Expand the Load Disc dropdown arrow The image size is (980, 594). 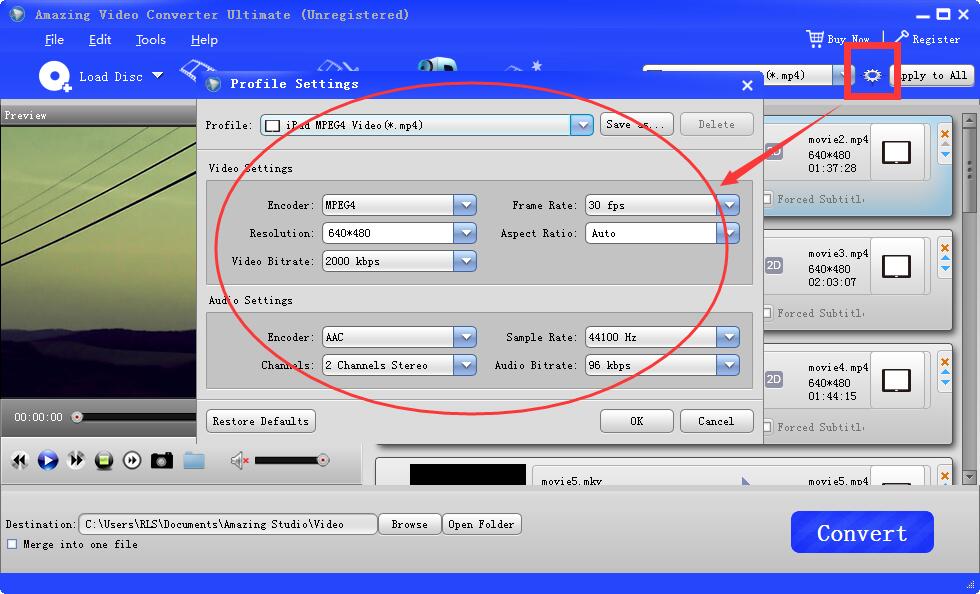(x=158, y=76)
